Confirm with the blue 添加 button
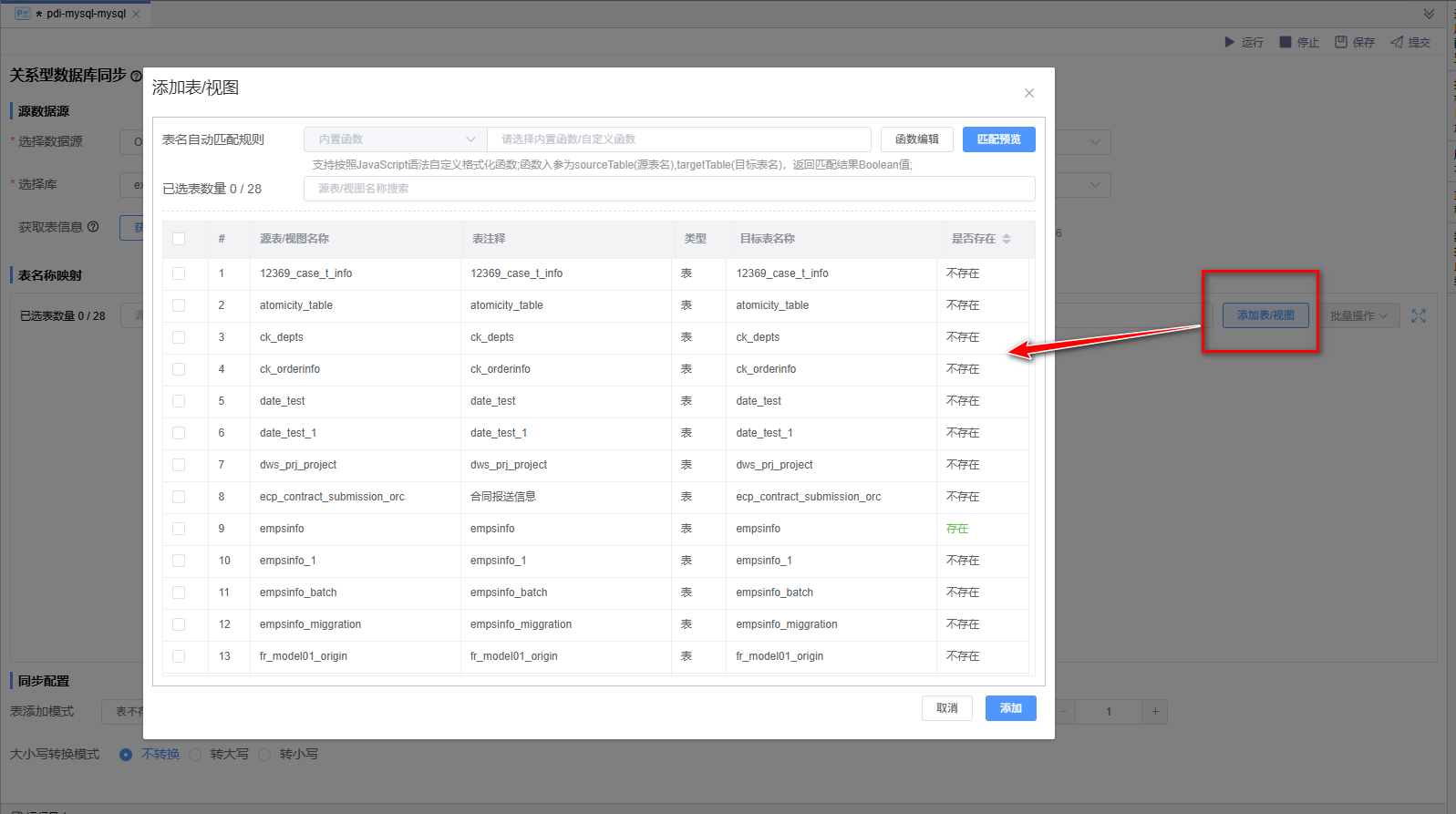This screenshot has width=1456, height=814. [1011, 708]
